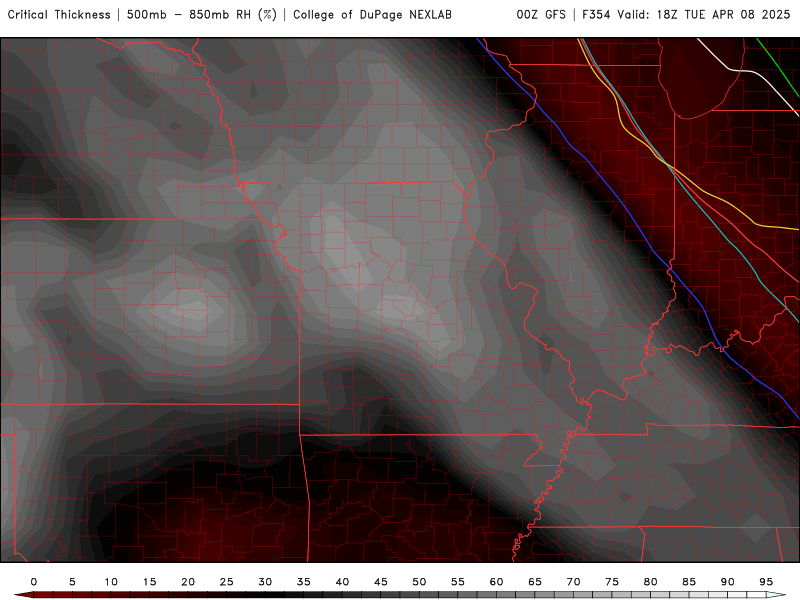Click the "10" value on the color scale
Screen dimensions: 800x600
[x=111, y=582]
